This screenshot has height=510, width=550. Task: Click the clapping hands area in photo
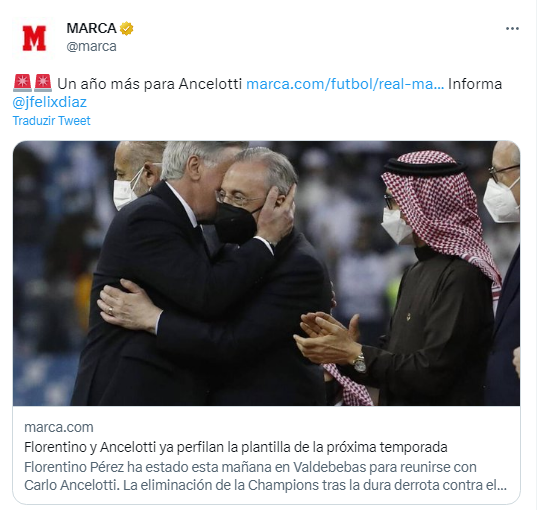tap(326, 338)
